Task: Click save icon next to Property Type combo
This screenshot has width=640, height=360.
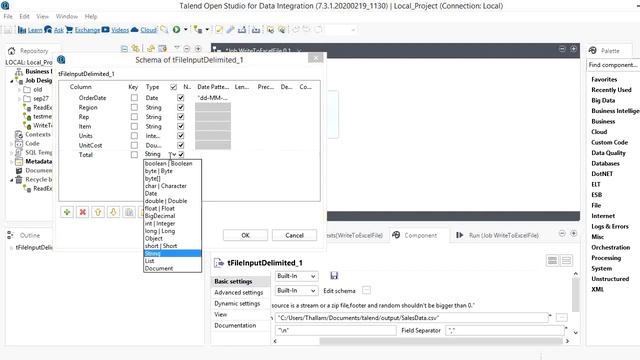Action: pos(334,276)
